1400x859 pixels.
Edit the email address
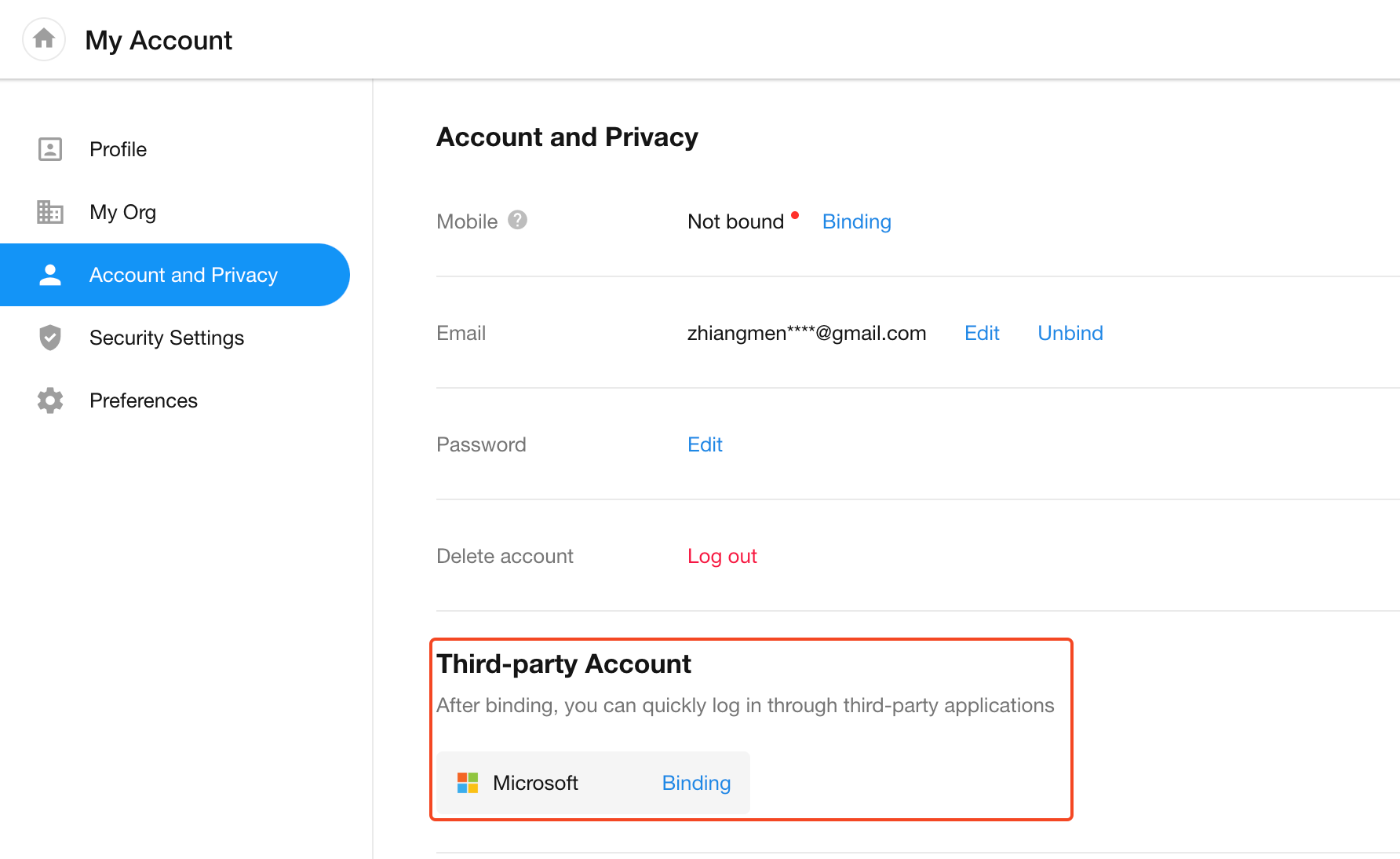(981, 333)
